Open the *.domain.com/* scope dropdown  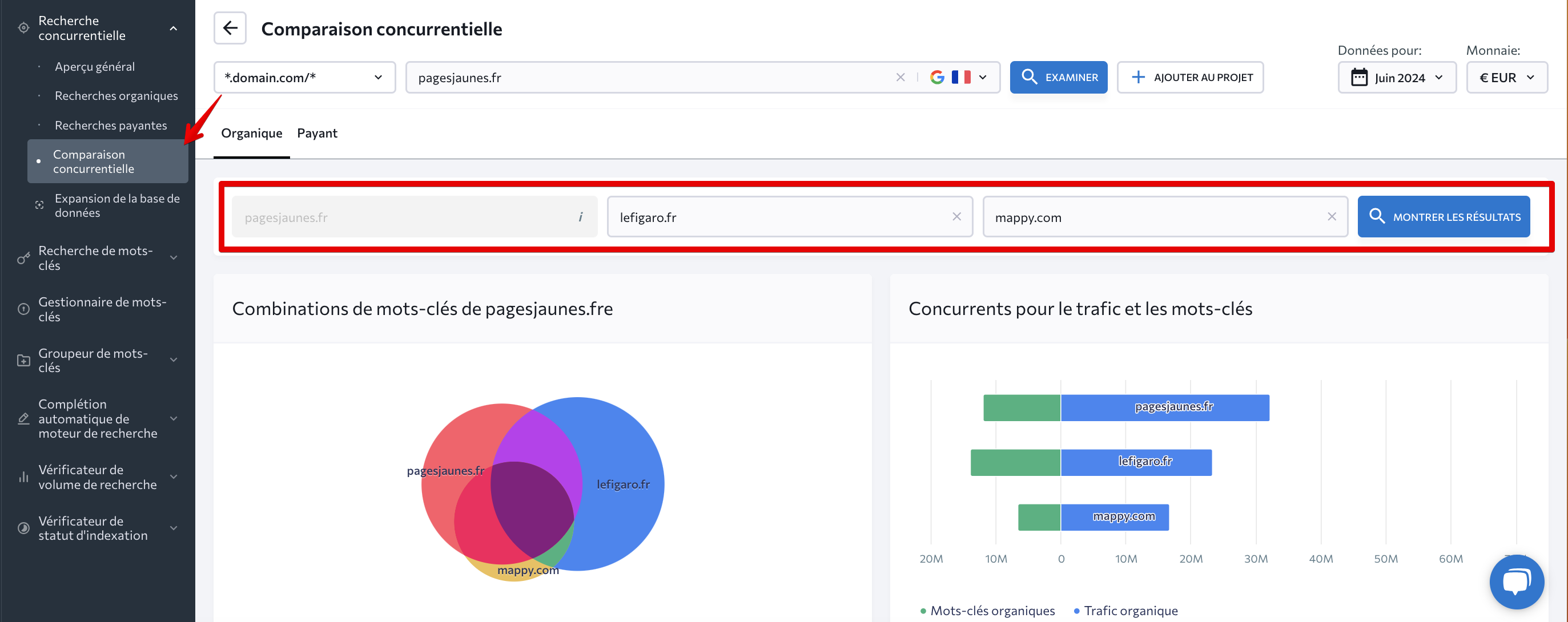click(x=304, y=77)
